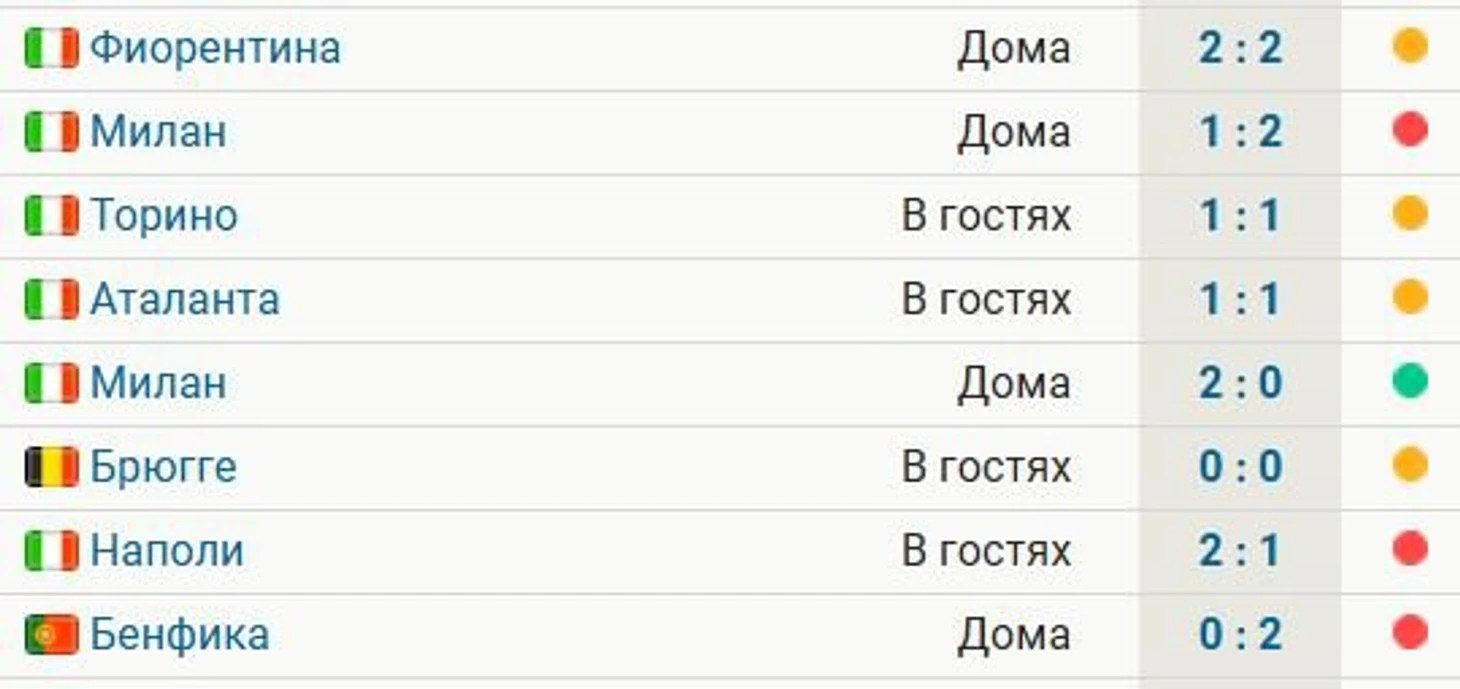Viewport: 1460px width, 689px height.
Task: Open the Брюгге team link
Action: coord(163,467)
